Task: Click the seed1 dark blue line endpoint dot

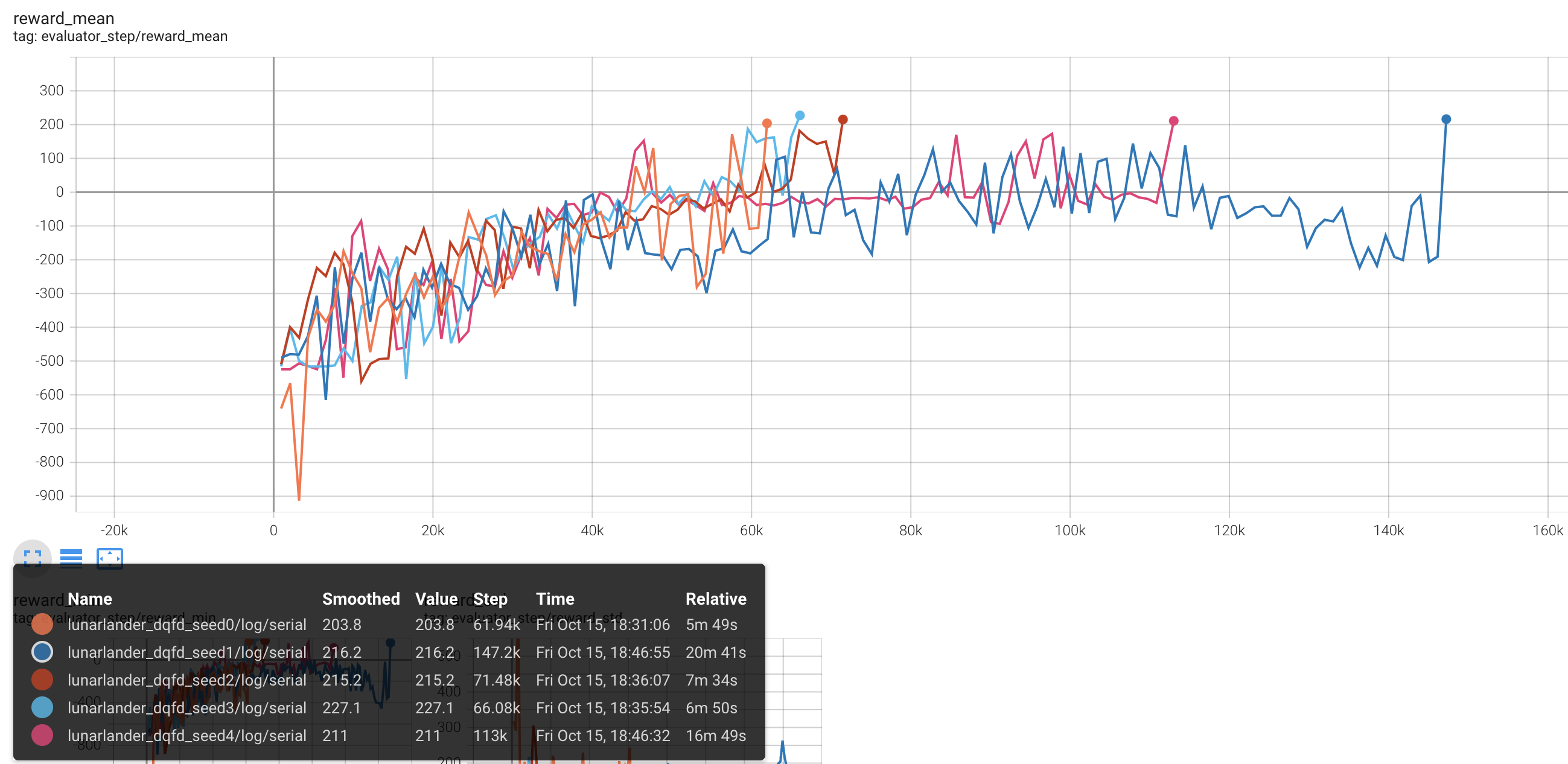Action: (1445, 119)
